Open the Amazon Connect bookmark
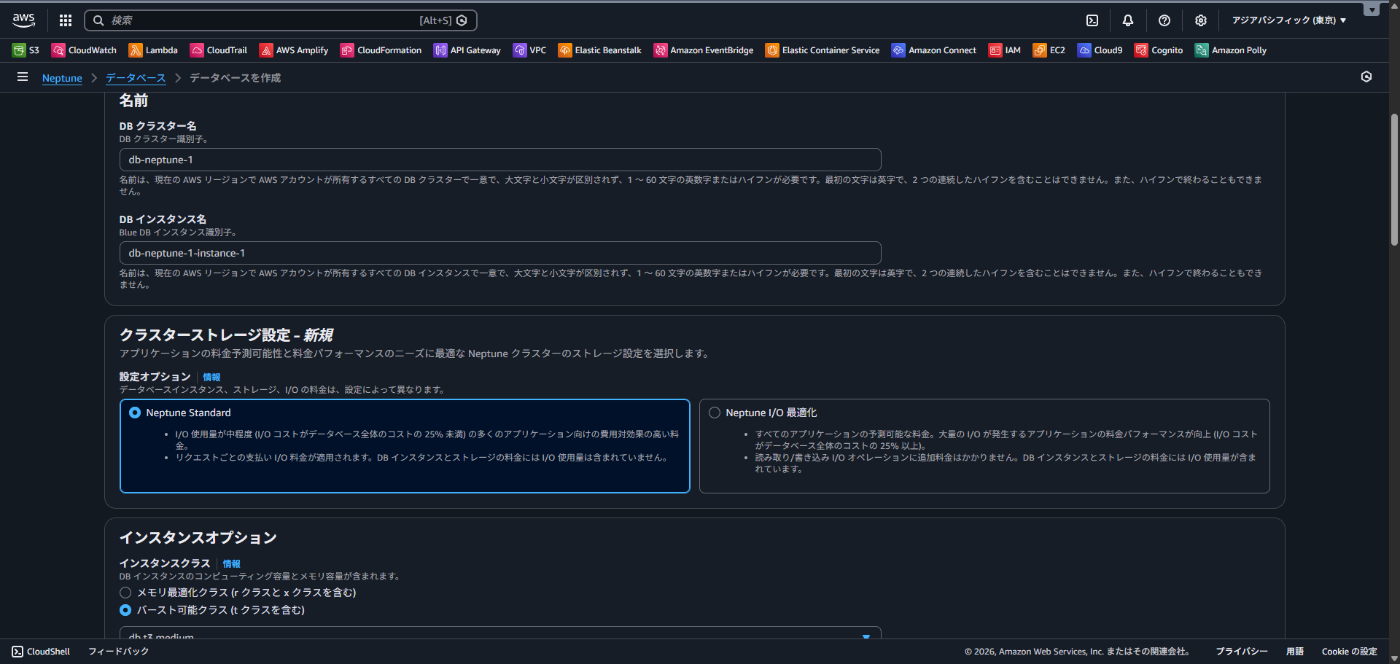 (934, 50)
